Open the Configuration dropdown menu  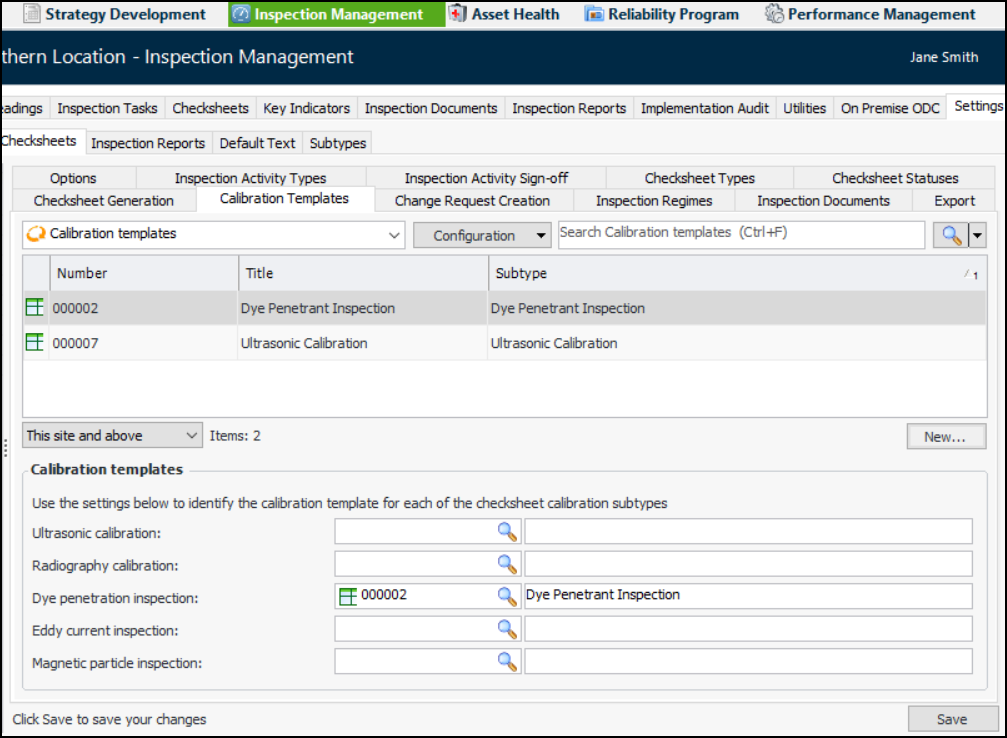pos(482,235)
